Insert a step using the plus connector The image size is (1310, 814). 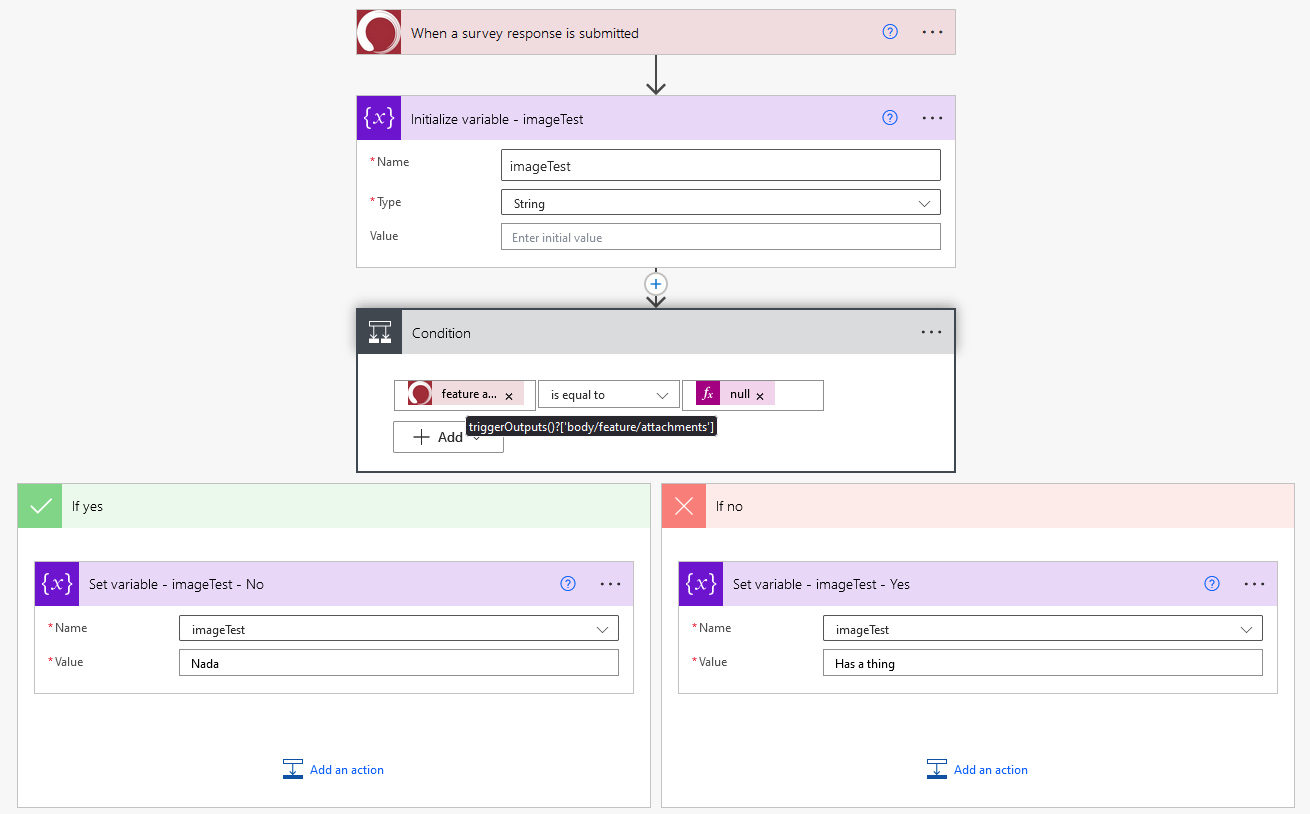(656, 284)
